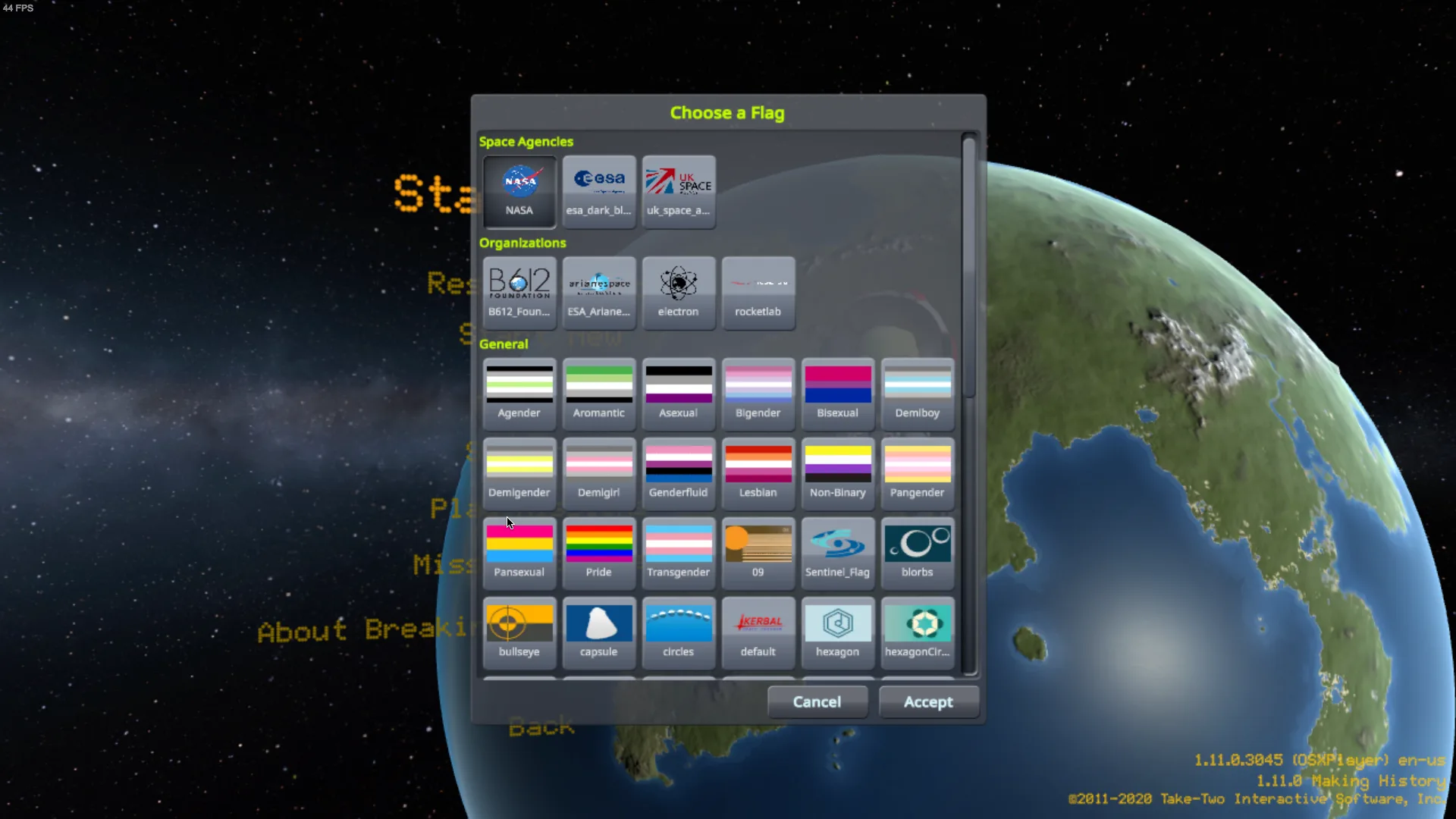Select the bullseye flag
This screenshot has height=819, width=1456.
tap(519, 633)
